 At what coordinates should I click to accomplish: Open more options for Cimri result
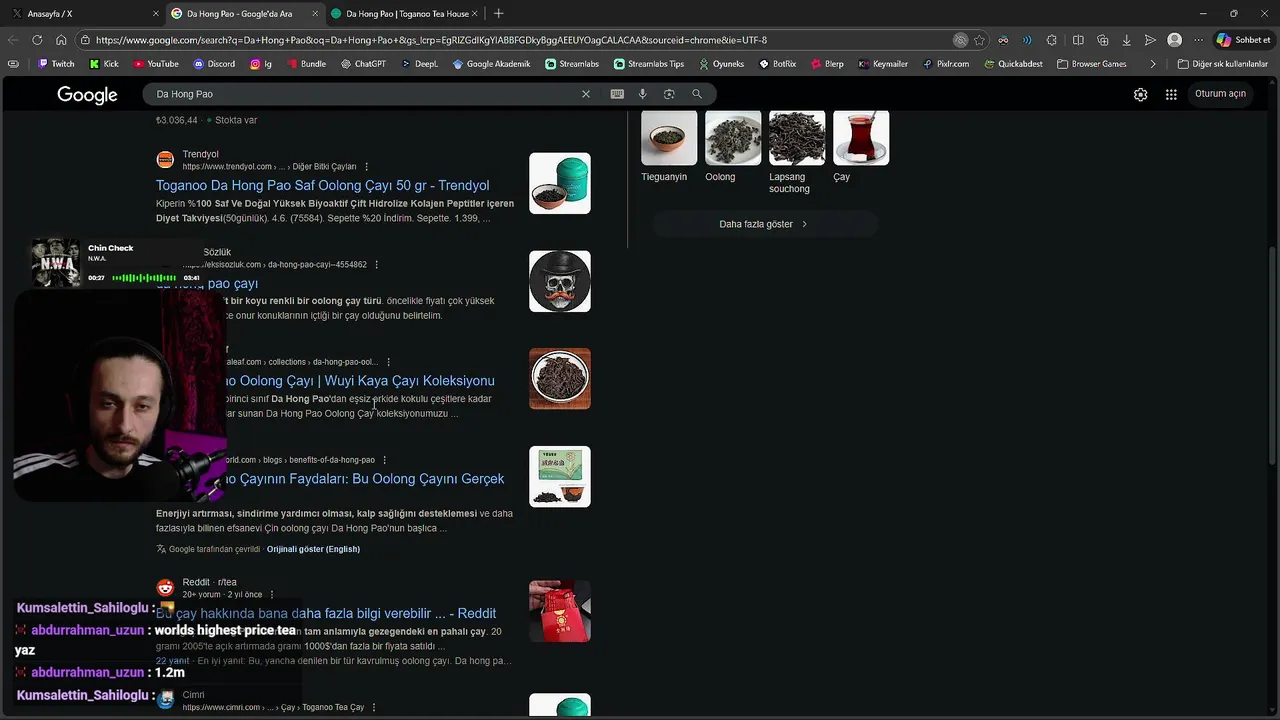click(x=373, y=707)
